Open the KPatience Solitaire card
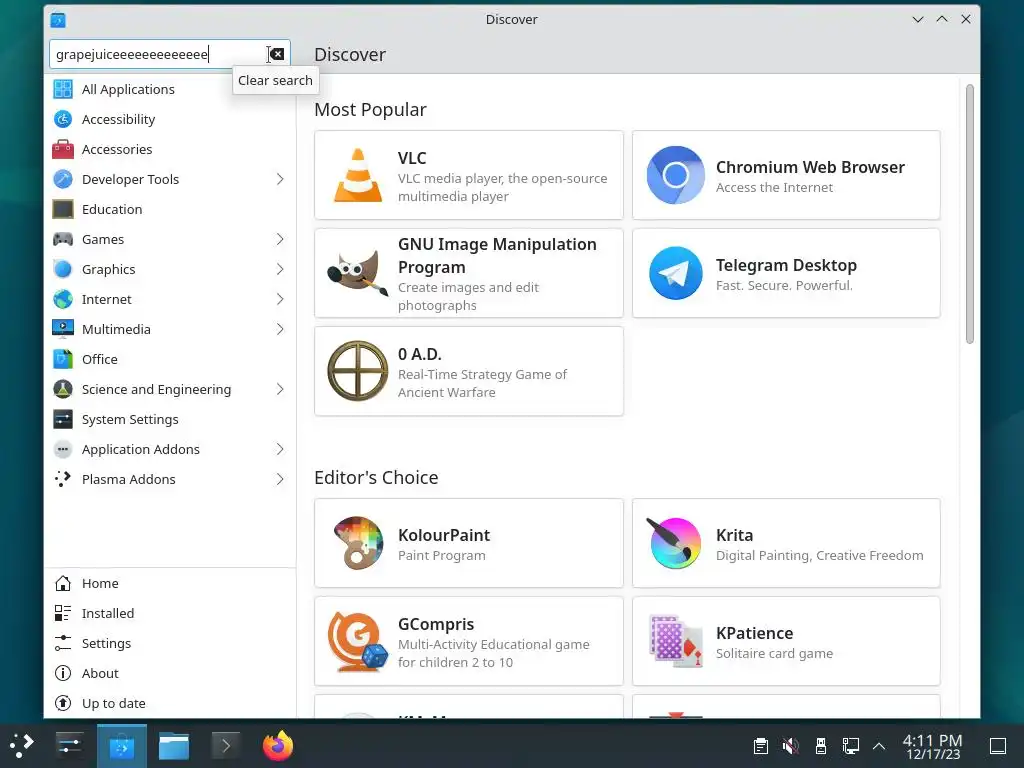This screenshot has height=768, width=1024. (786, 641)
